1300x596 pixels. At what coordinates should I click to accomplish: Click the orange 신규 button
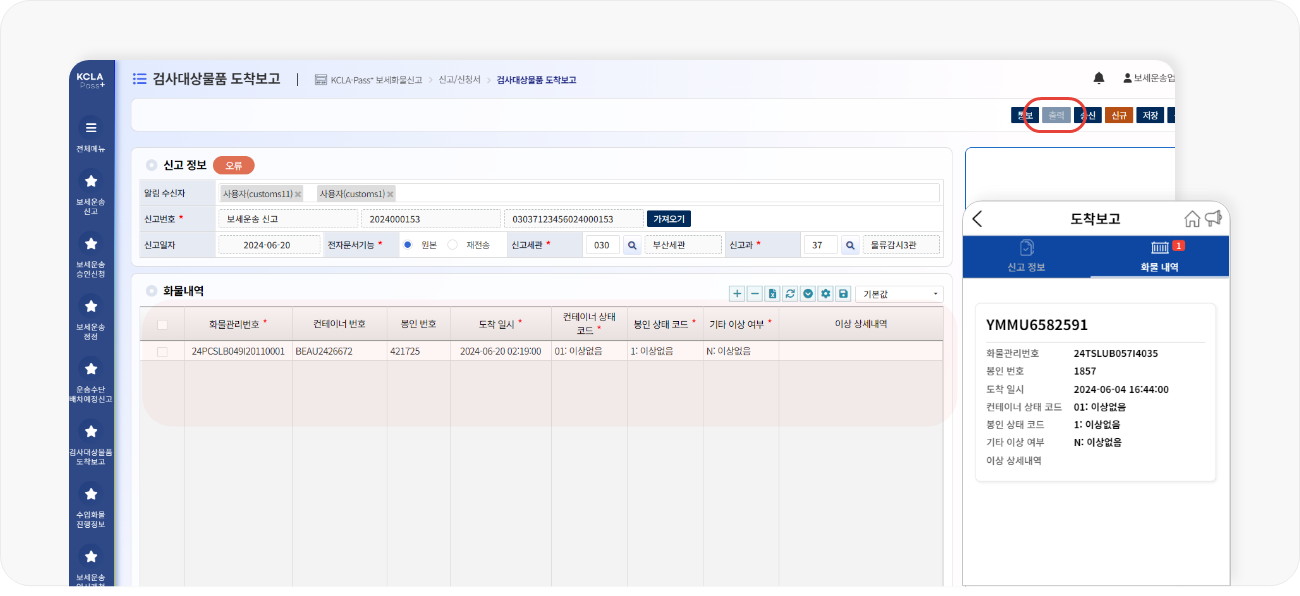[1118, 115]
